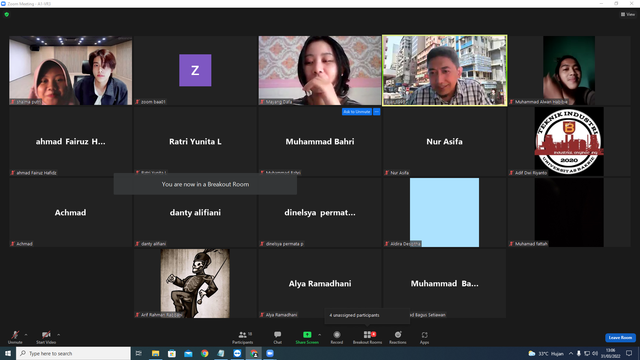This screenshot has width=640, height=360.
Task: Open the Participants panel
Action: 243,337
